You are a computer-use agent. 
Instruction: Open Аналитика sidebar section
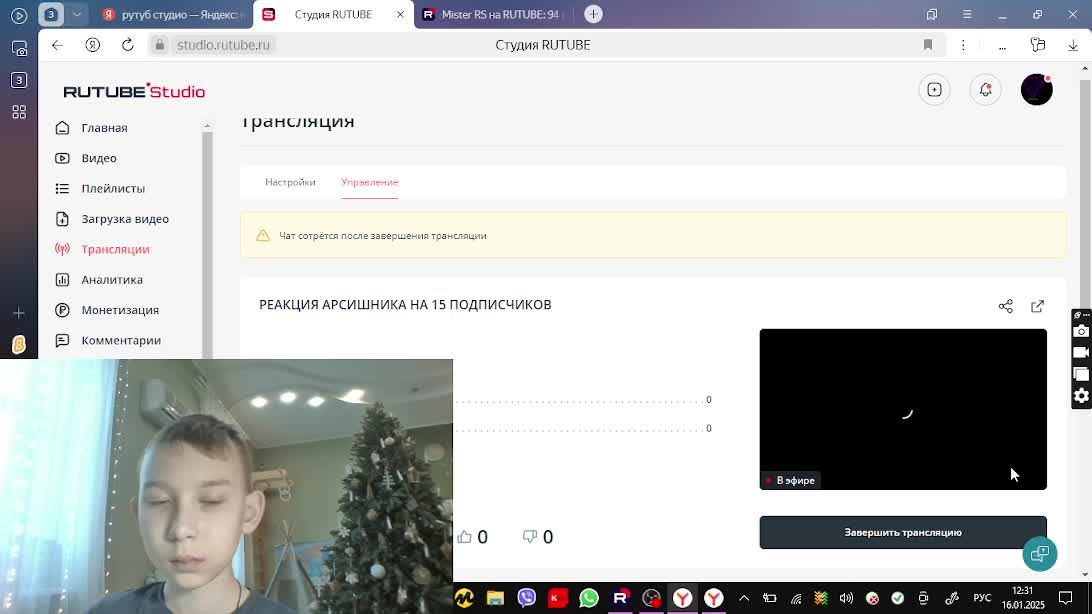(111, 280)
